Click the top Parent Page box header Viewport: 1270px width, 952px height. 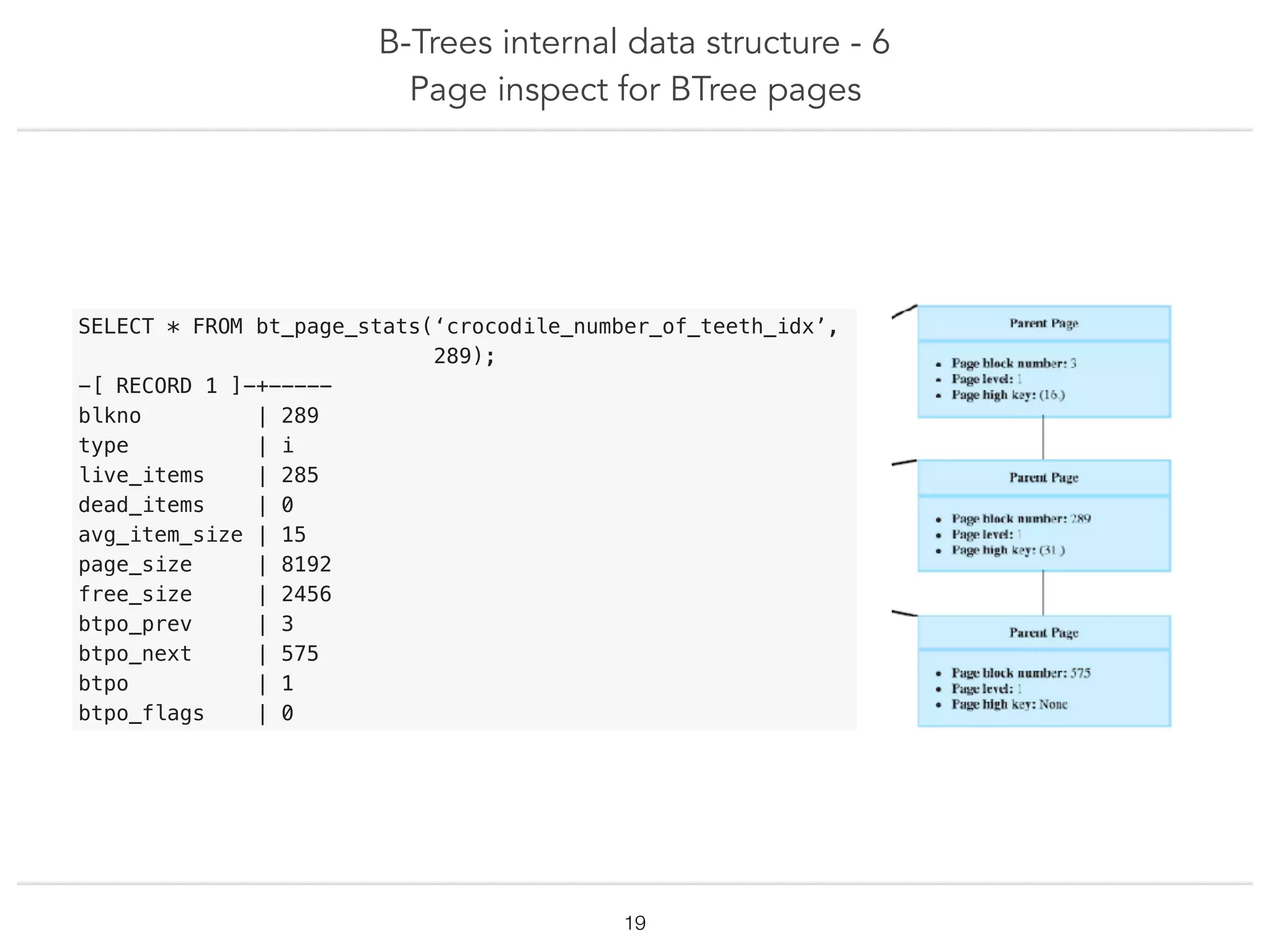1044,323
